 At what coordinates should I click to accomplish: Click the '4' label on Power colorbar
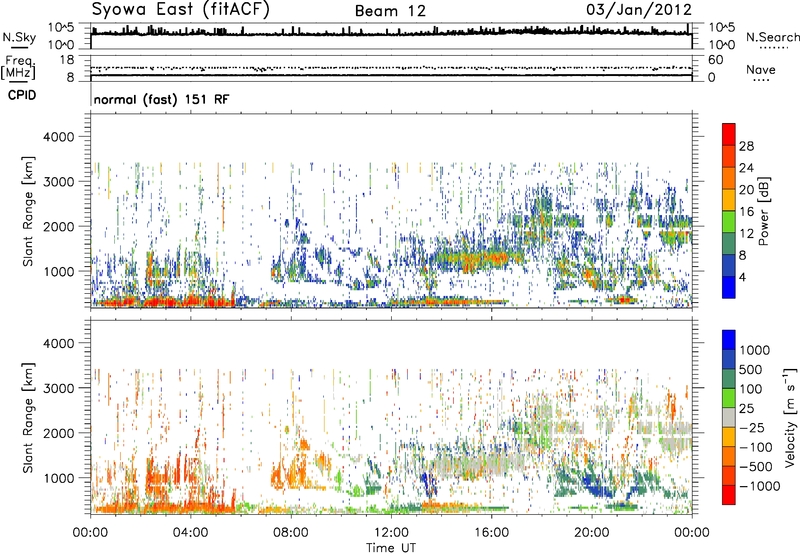tap(742, 277)
